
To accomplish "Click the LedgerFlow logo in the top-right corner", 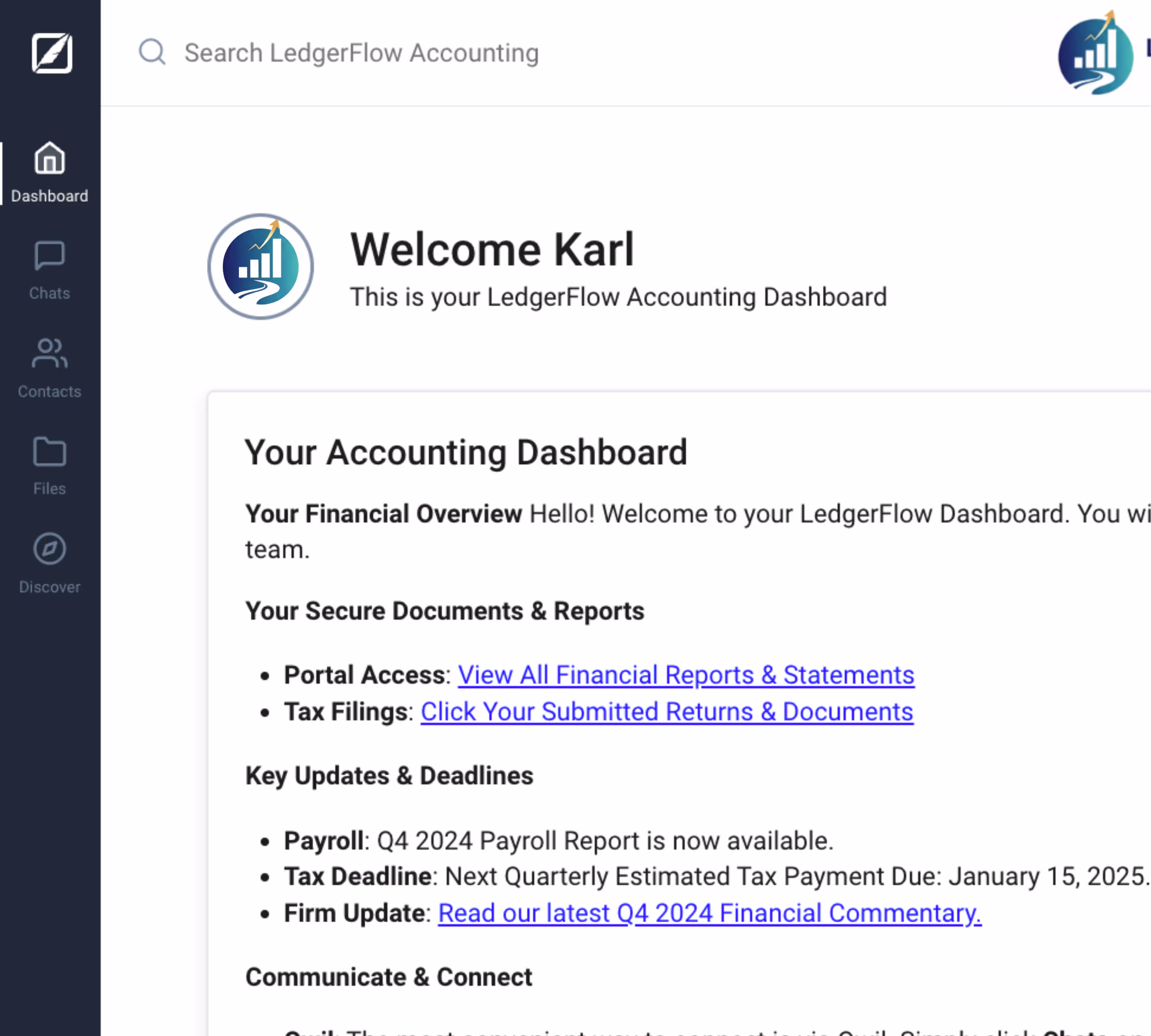I will (1095, 54).
